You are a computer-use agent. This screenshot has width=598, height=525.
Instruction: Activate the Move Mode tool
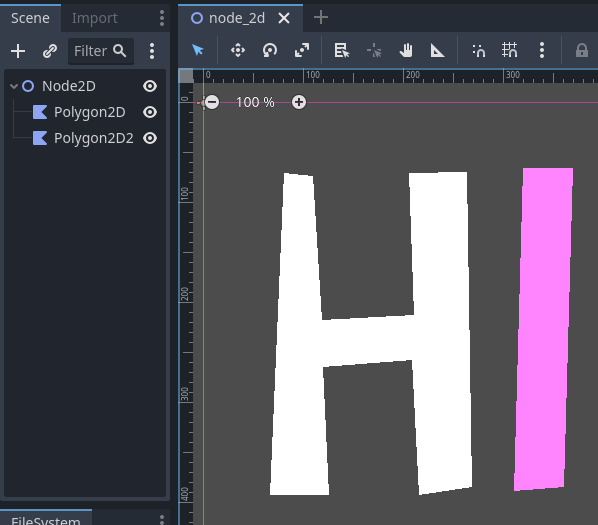tap(238, 50)
